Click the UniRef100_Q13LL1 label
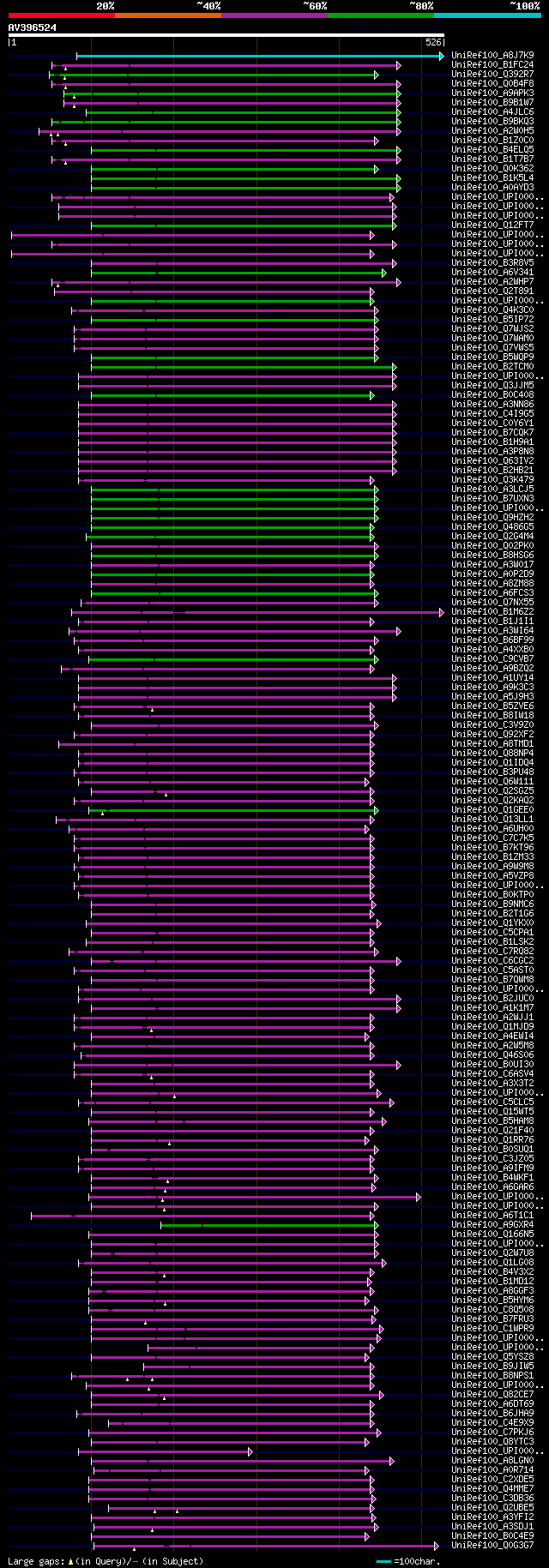Image resolution: width=549 pixels, height=1568 pixels. (492, 820)
